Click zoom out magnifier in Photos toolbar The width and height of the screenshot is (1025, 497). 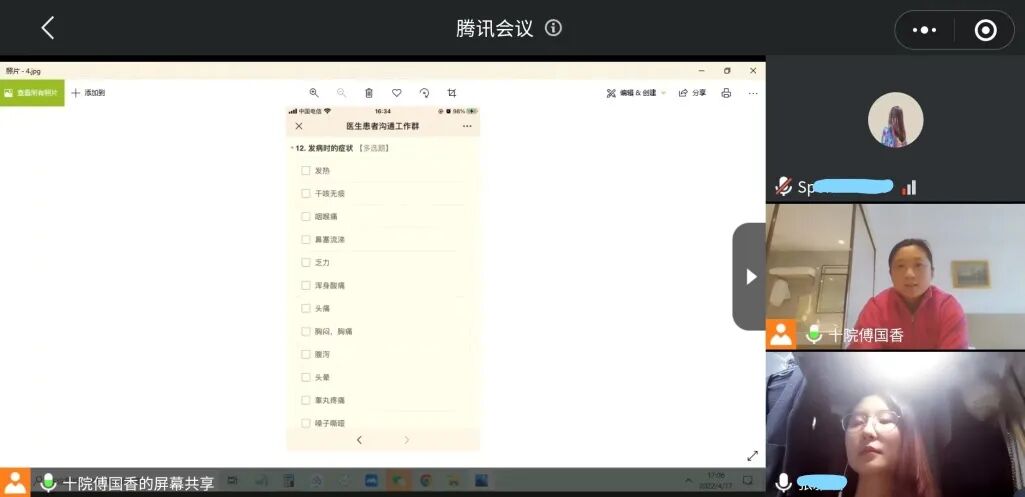(x=341, y=93)
